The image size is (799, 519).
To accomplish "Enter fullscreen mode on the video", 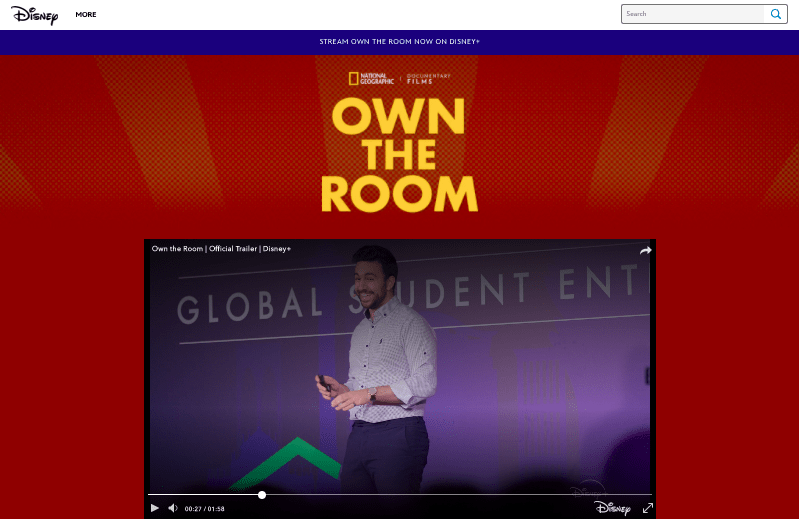I will click(x=648, y=508).
